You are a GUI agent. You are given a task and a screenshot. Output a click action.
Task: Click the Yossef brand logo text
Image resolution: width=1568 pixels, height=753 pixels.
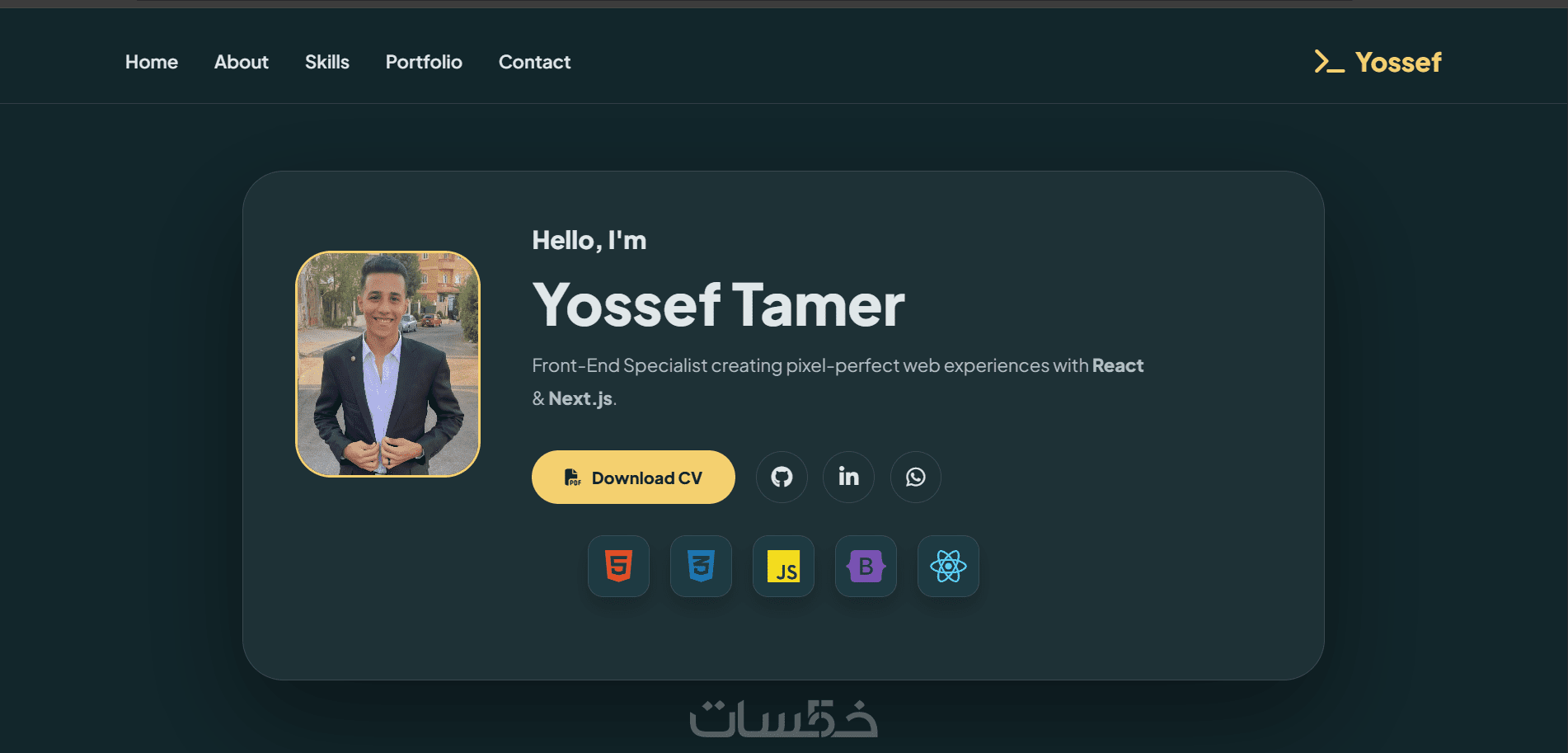coord(1398,62)
